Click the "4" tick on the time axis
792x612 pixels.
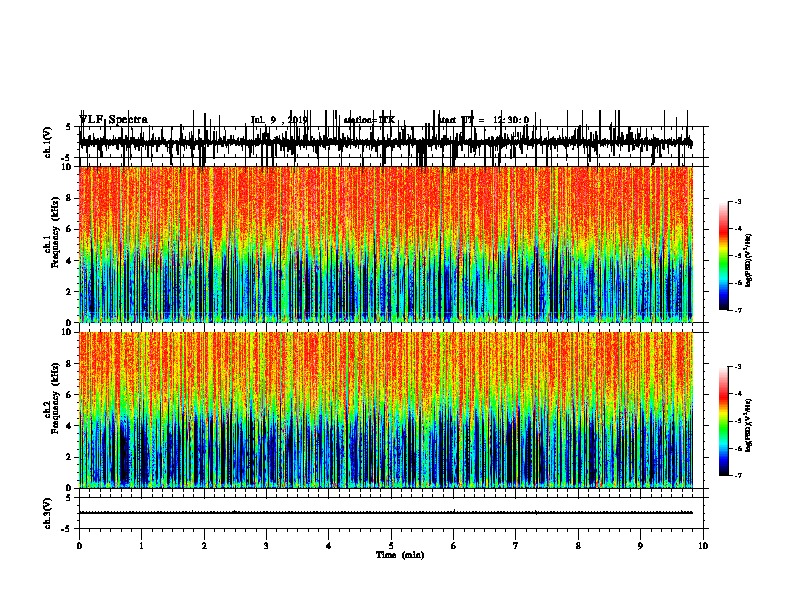pyautogui.click(x=329, y=546)
